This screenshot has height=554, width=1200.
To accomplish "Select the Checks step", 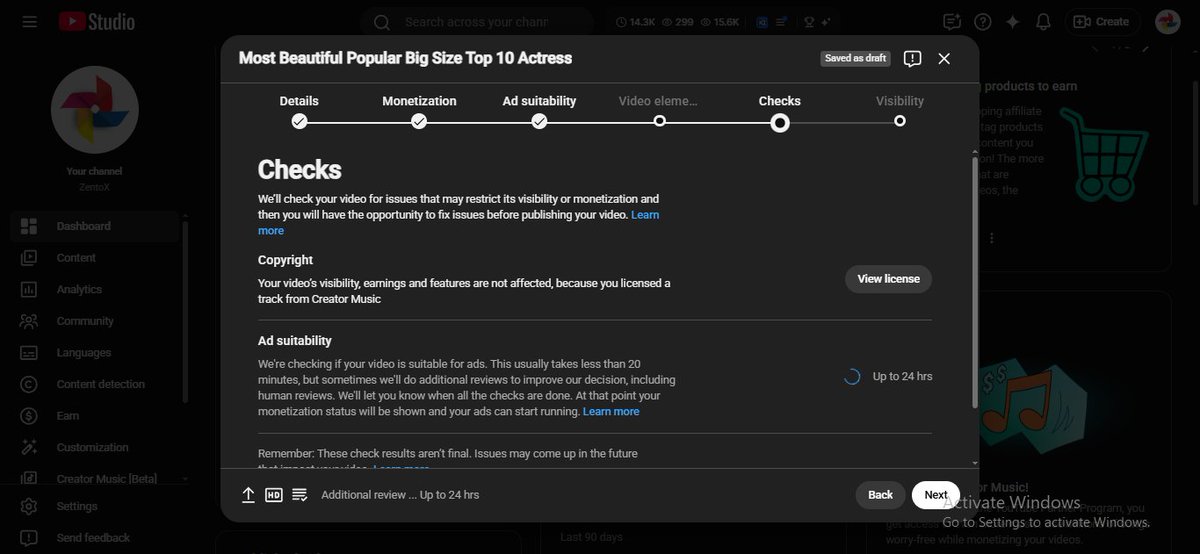I will (x=780, y=110).
